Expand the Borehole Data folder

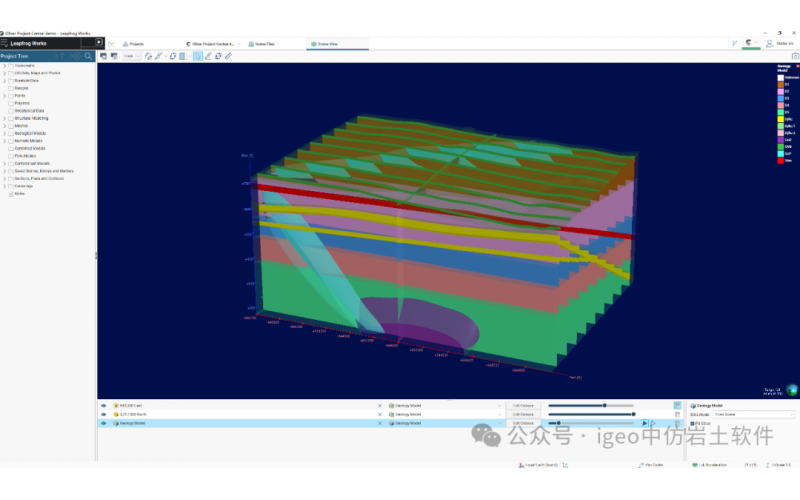[4, 80]
